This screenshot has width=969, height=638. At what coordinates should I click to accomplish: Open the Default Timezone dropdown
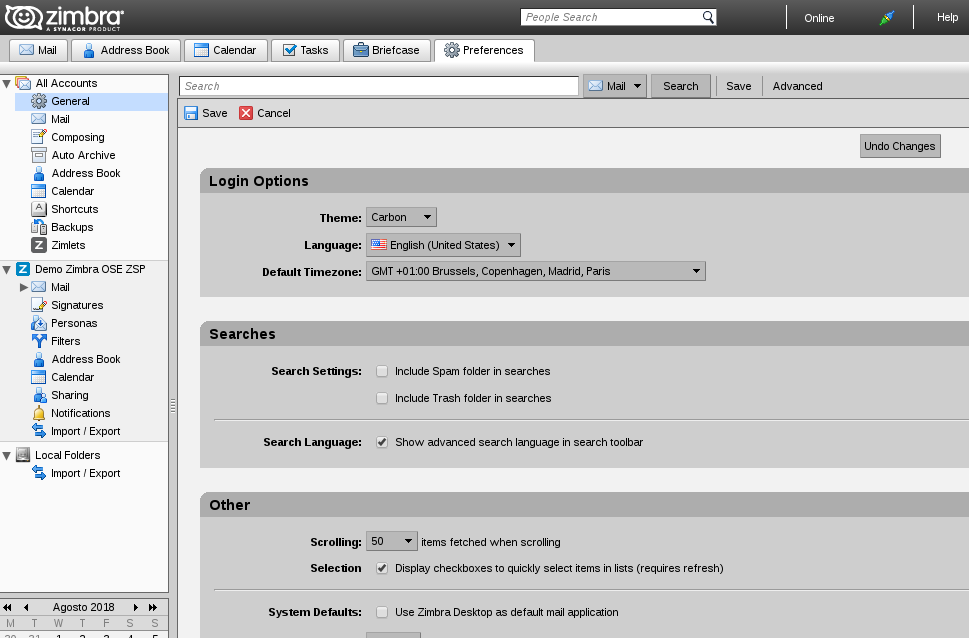coord(535,271)
